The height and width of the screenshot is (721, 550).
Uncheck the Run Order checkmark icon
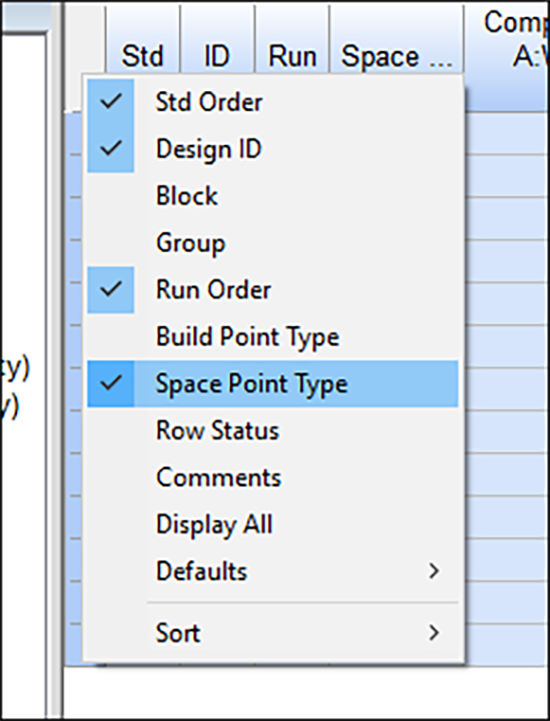pos(111,290)
